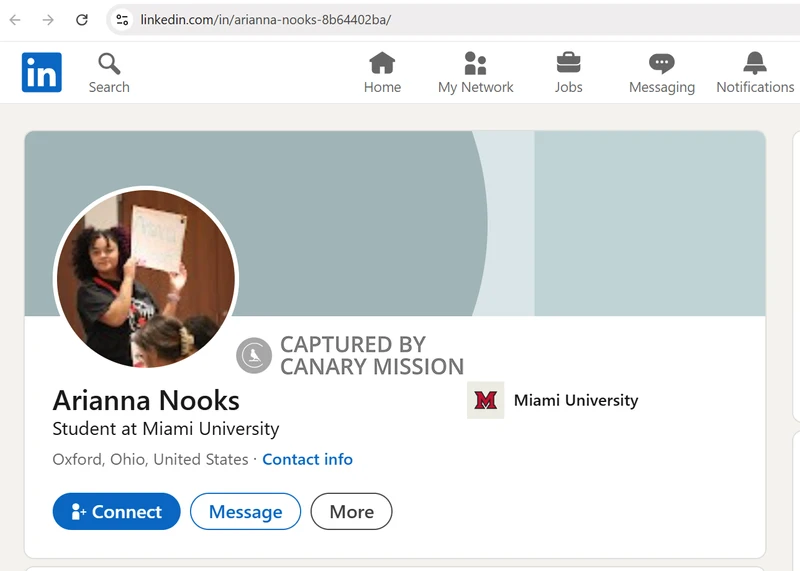The width and height of the screenshot is (800, 571).
Task: Open Notifications bell item
Action: [755, 73]
